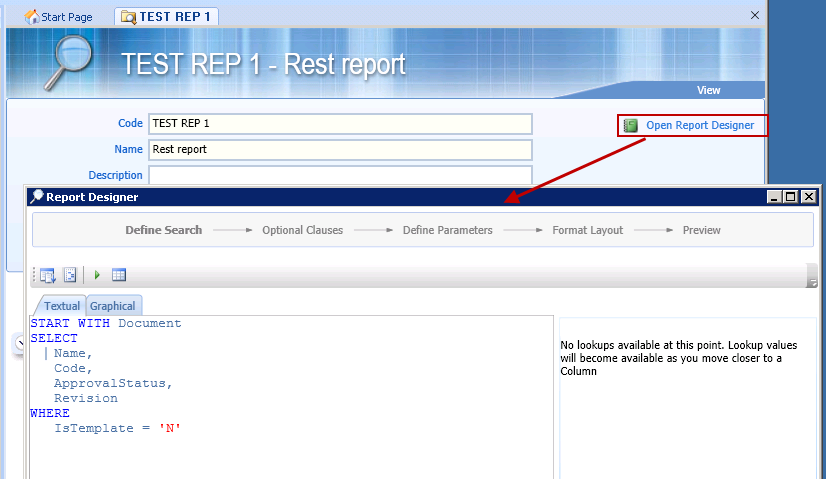The width and height of the screenshot is (826, 479).
Task: Switch to the Start Page tab
Action: click(58, 17)
